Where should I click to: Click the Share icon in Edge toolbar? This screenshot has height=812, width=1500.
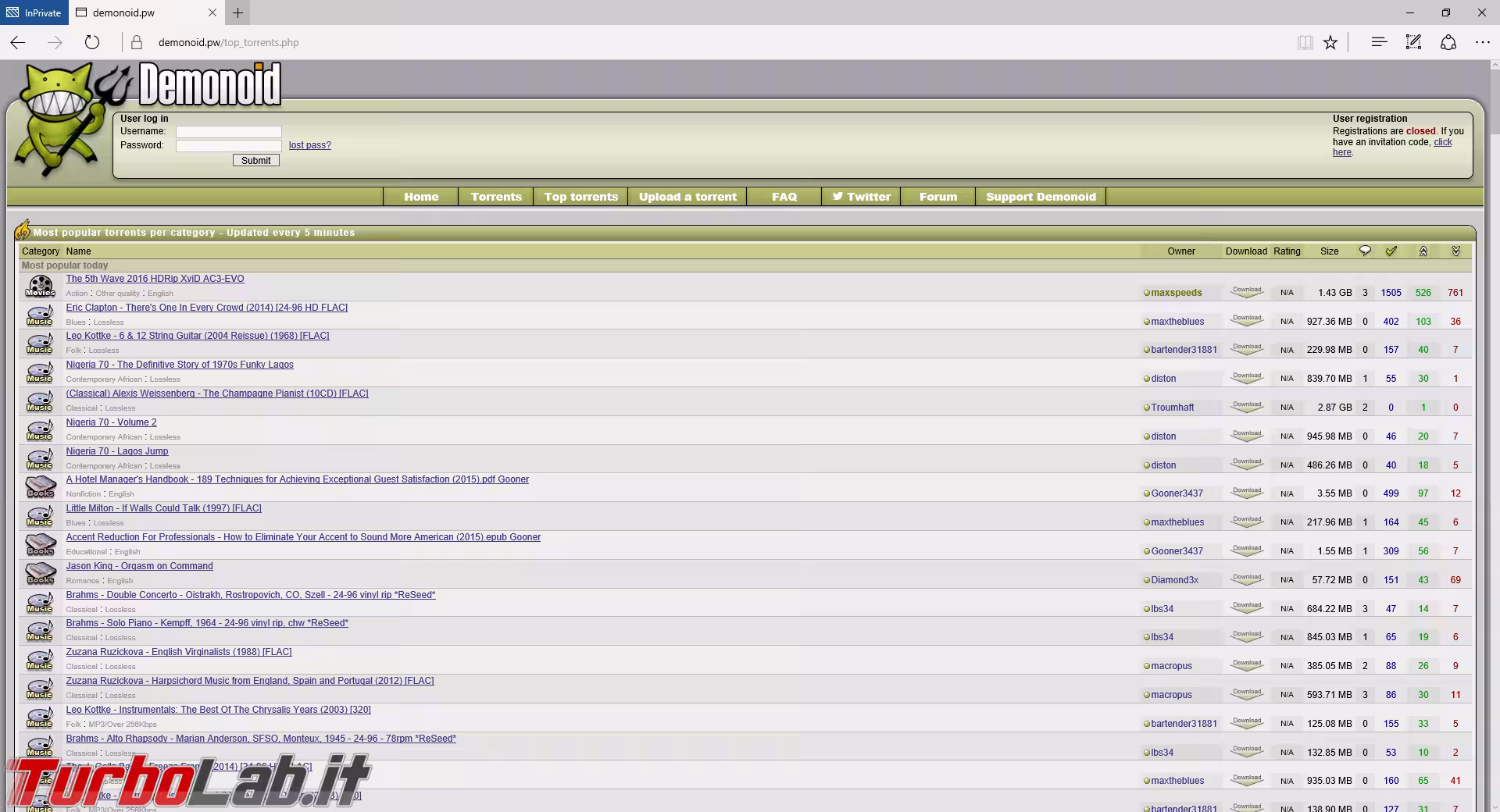pyautogui.click(x=1448, y=42)
